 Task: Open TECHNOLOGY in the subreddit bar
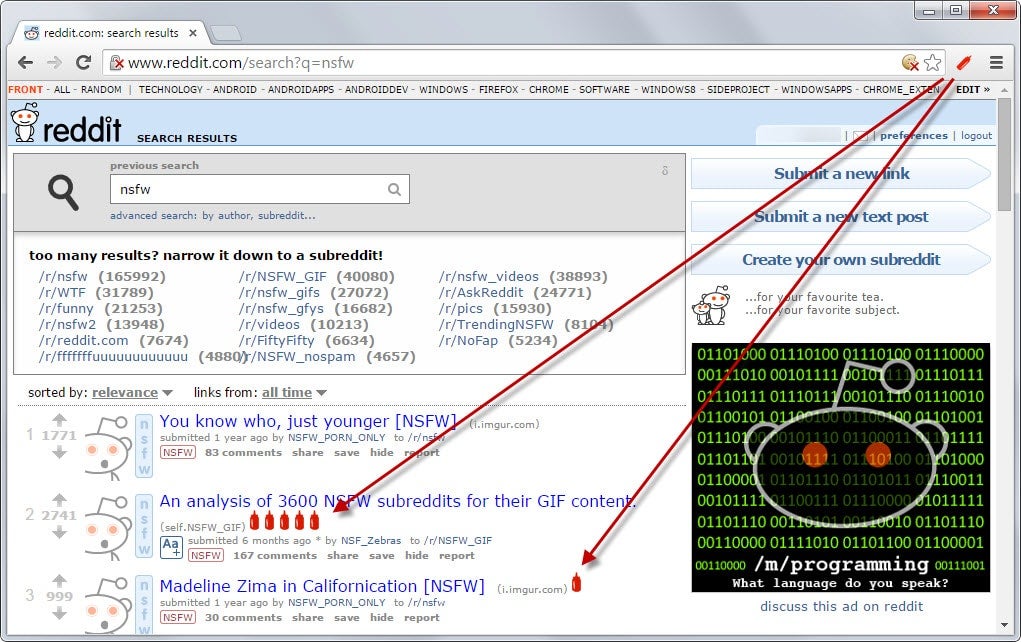[x=171, y=89]
